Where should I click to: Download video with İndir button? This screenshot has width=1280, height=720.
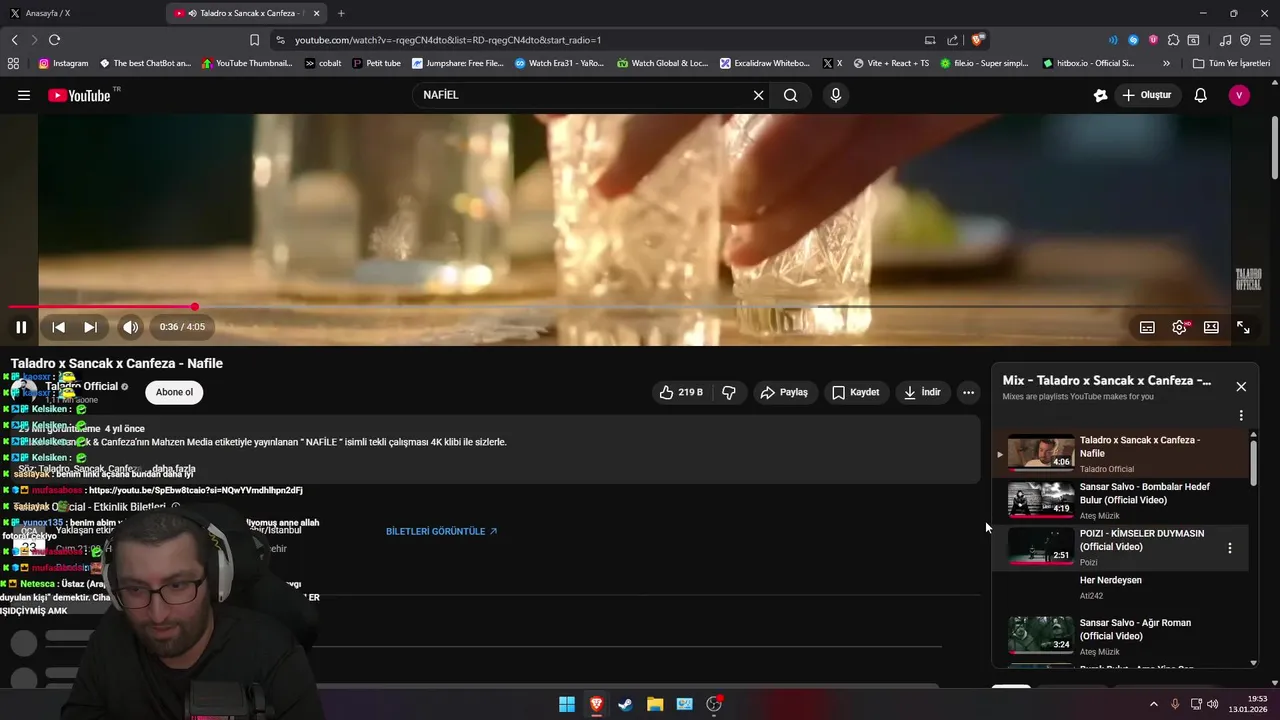(x=922, y=392)
